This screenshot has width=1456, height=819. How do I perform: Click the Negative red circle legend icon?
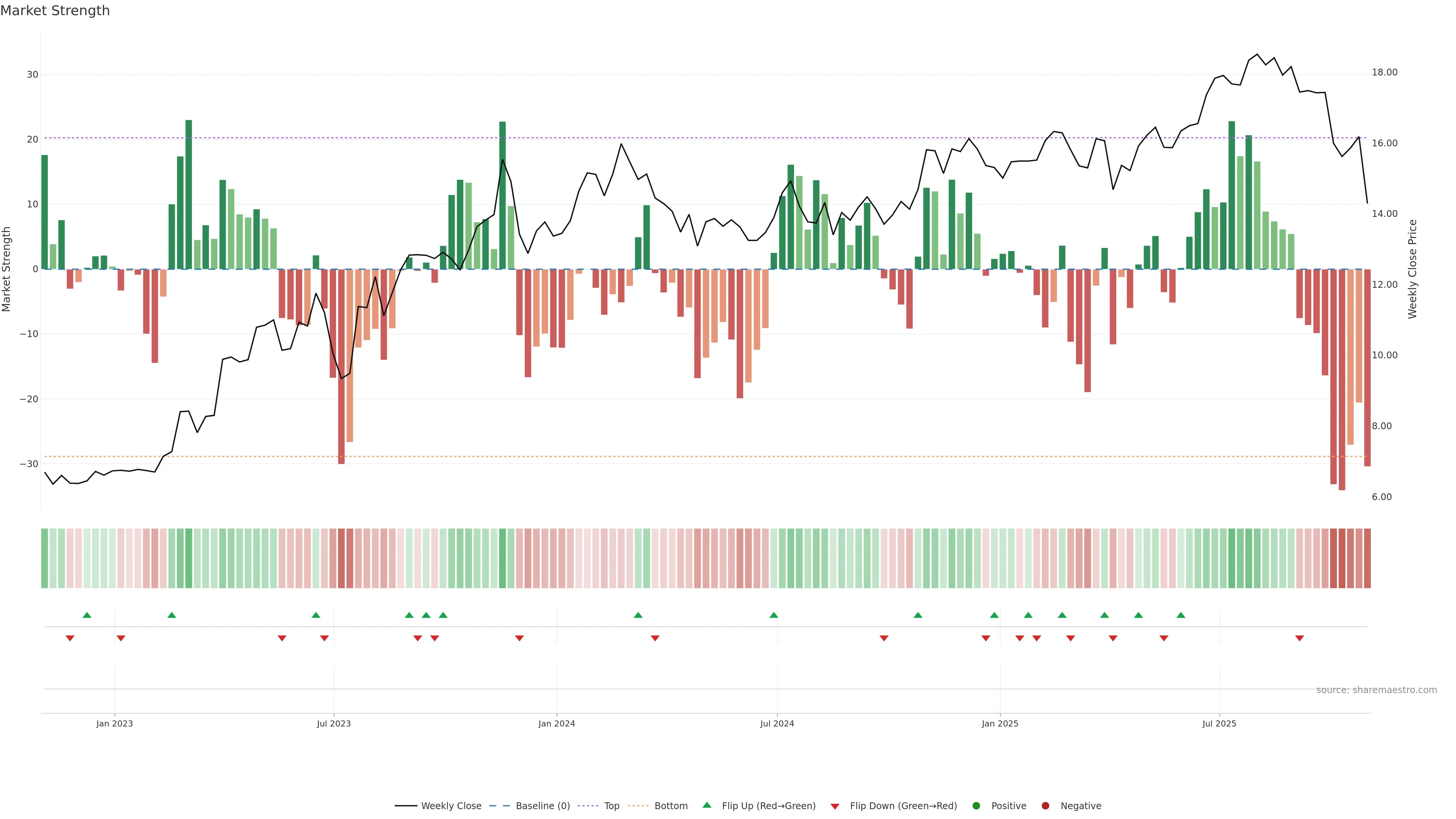[x=1045, y=806]
